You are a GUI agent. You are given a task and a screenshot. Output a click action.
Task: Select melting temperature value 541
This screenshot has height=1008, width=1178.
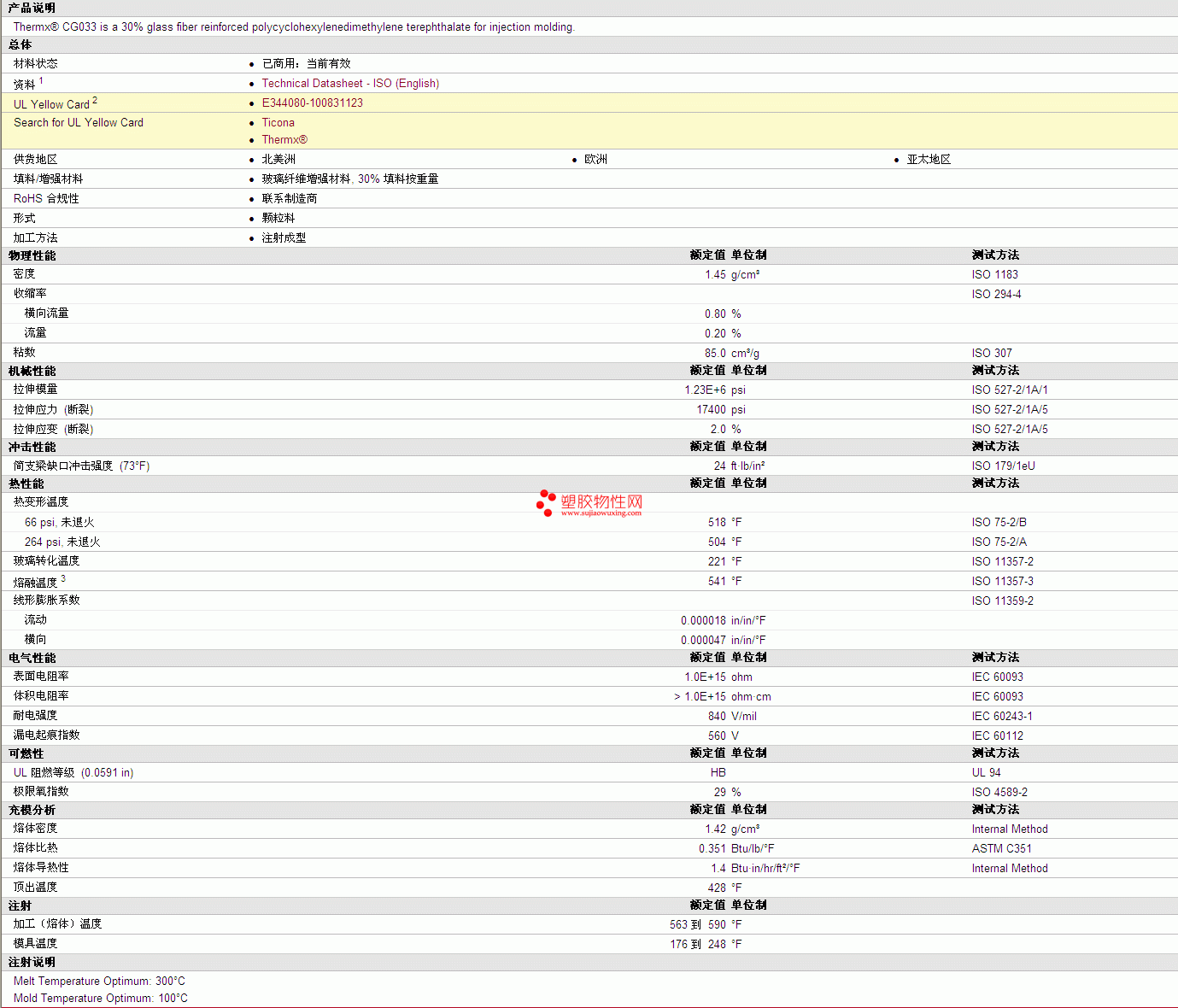tap(717, 582)
